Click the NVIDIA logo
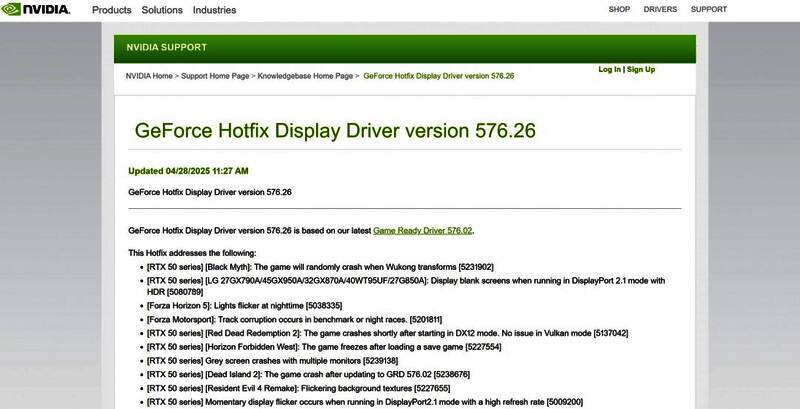 click(36, 10)
